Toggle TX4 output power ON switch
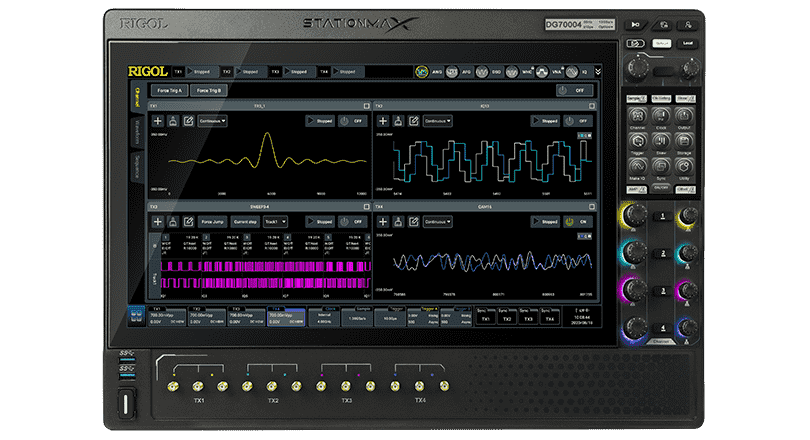The image size is (810, 440). coord(576,222)
